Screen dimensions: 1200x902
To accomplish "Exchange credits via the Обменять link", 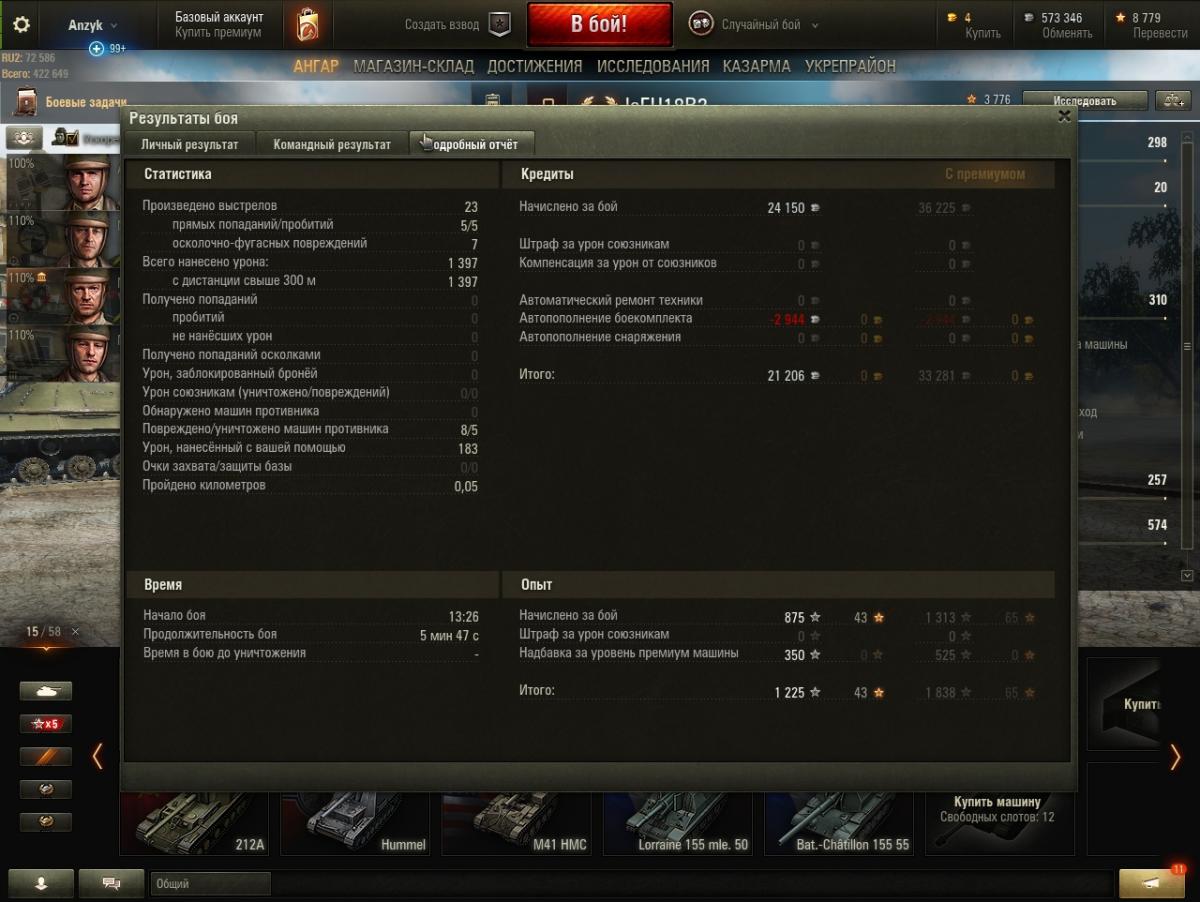I will point(1066,33).
